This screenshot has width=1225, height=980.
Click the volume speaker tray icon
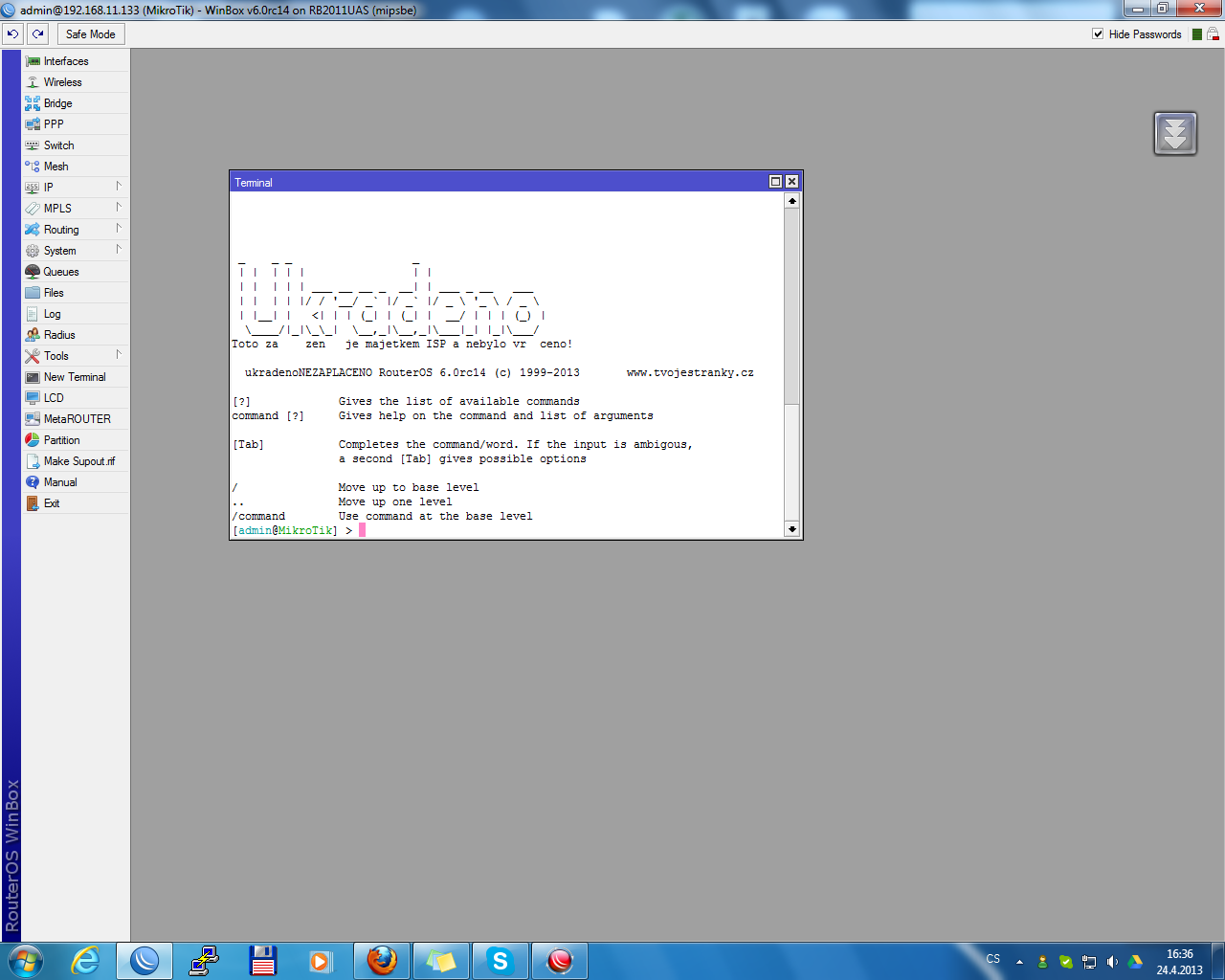tap(1112, 962)
